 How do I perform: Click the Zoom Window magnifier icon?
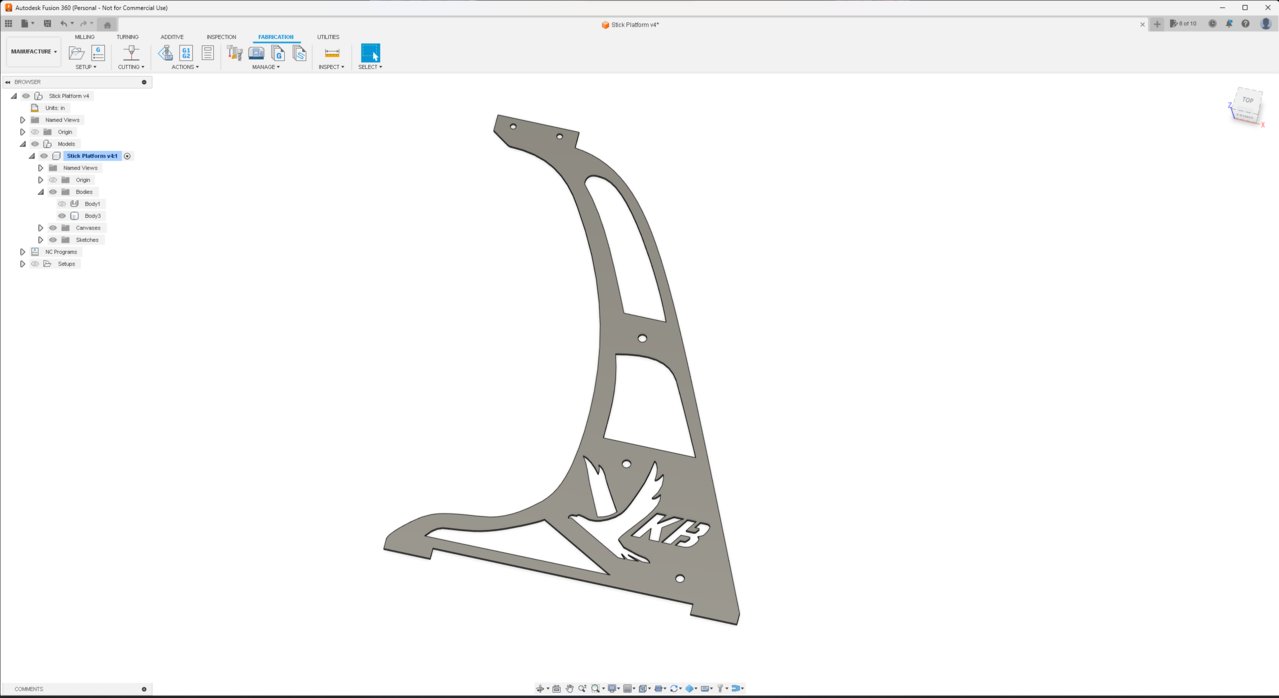point(595,688)
